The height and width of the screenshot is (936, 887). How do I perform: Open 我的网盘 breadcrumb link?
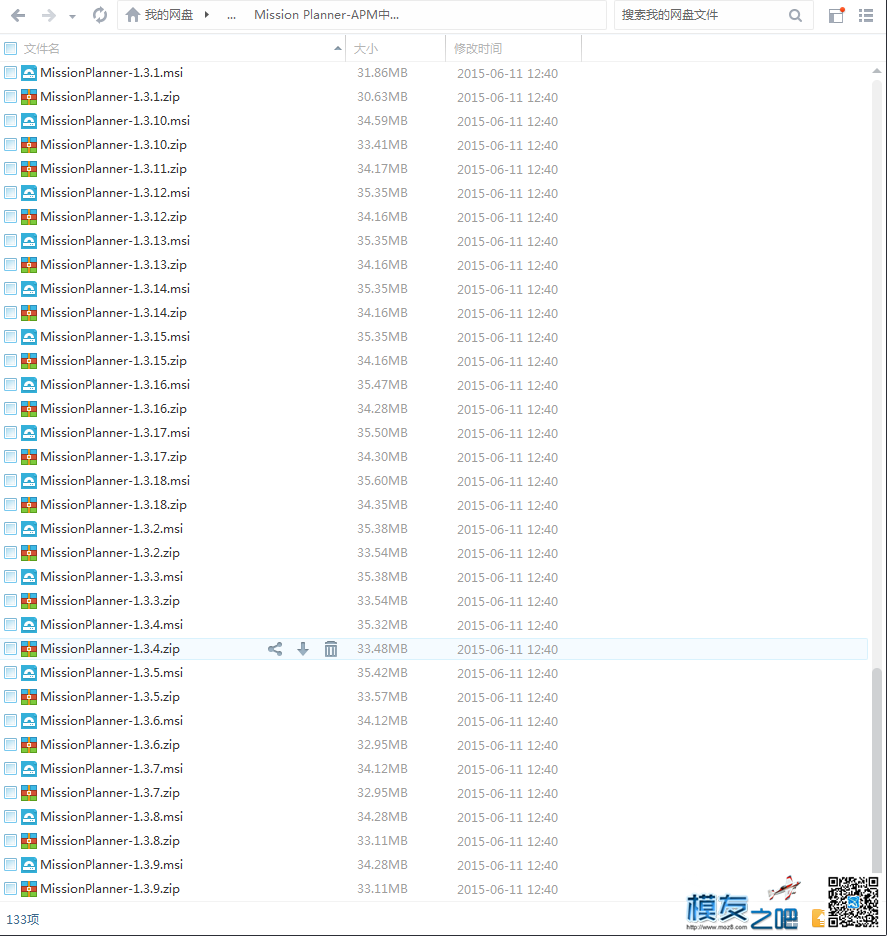tap(169, 14)
